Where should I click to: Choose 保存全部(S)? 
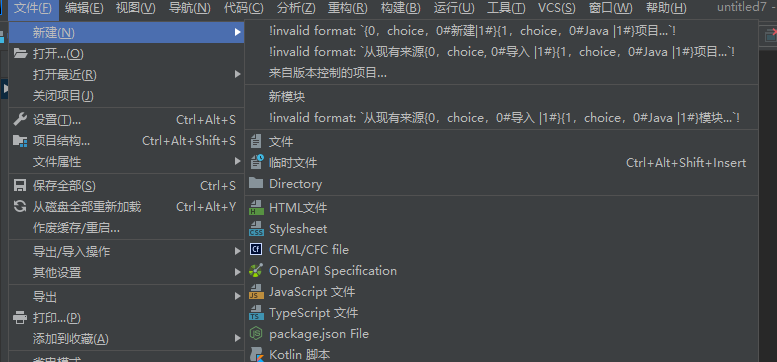(126, 186)
